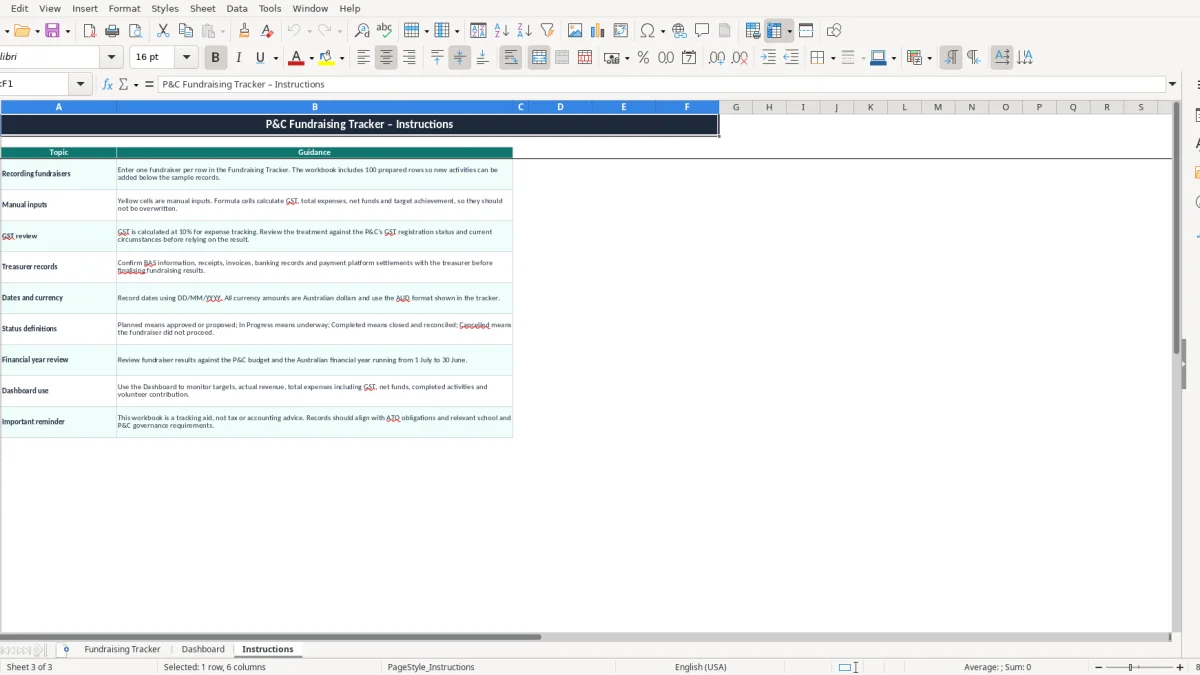
Task: Toggle Center Horizontally alignment
Action: 386,58
